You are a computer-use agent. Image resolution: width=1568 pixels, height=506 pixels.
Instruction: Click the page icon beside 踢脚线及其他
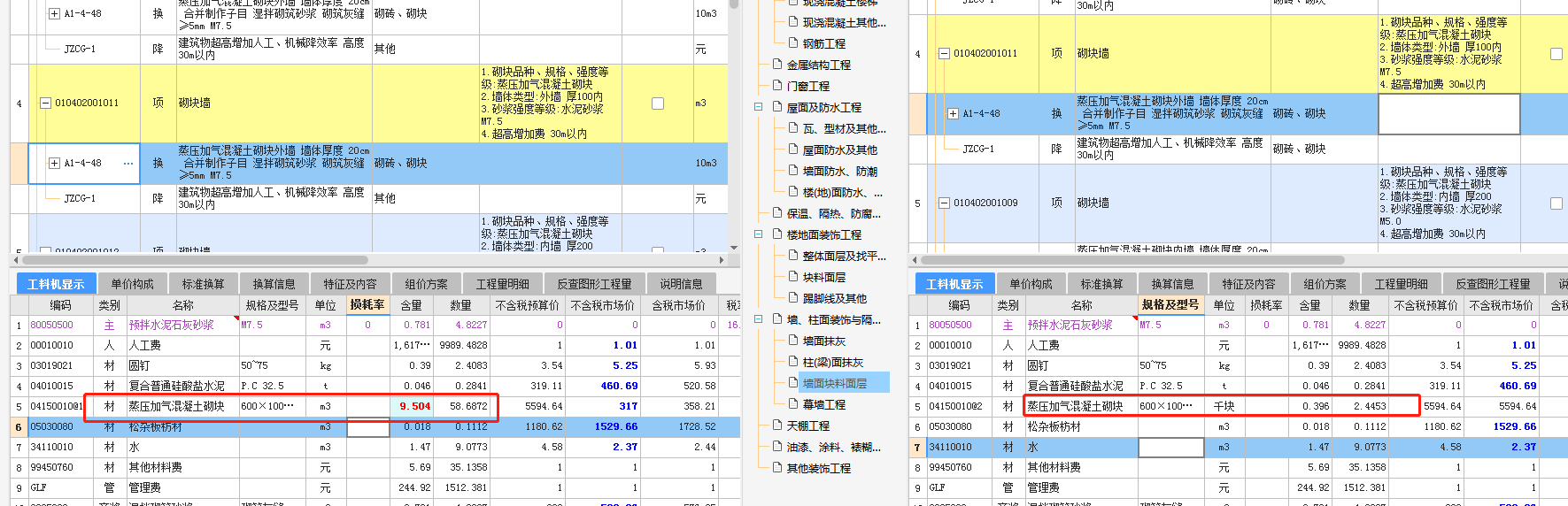click(793, 297)
